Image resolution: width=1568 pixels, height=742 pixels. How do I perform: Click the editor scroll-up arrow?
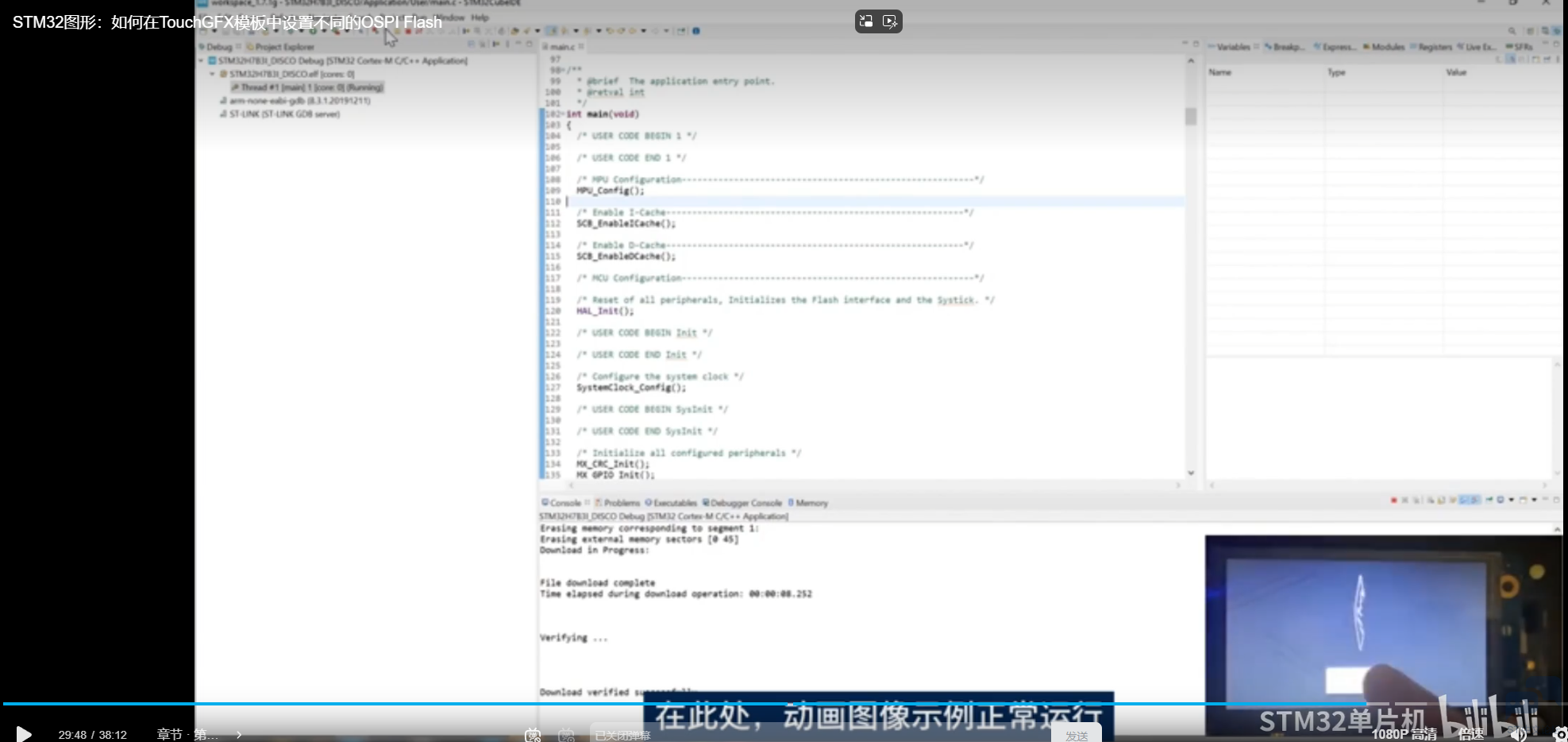pyautogui.click(x=1191, y=60)
